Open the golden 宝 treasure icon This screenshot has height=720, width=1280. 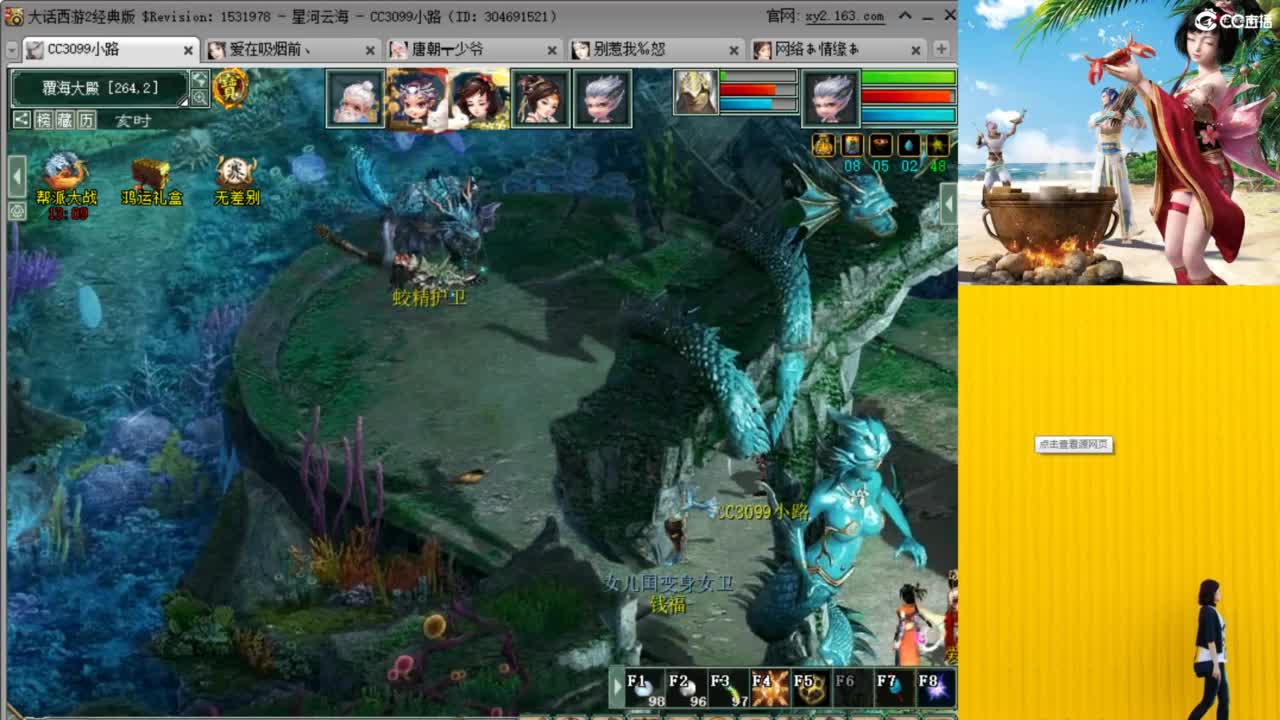(x=231, y=88)
